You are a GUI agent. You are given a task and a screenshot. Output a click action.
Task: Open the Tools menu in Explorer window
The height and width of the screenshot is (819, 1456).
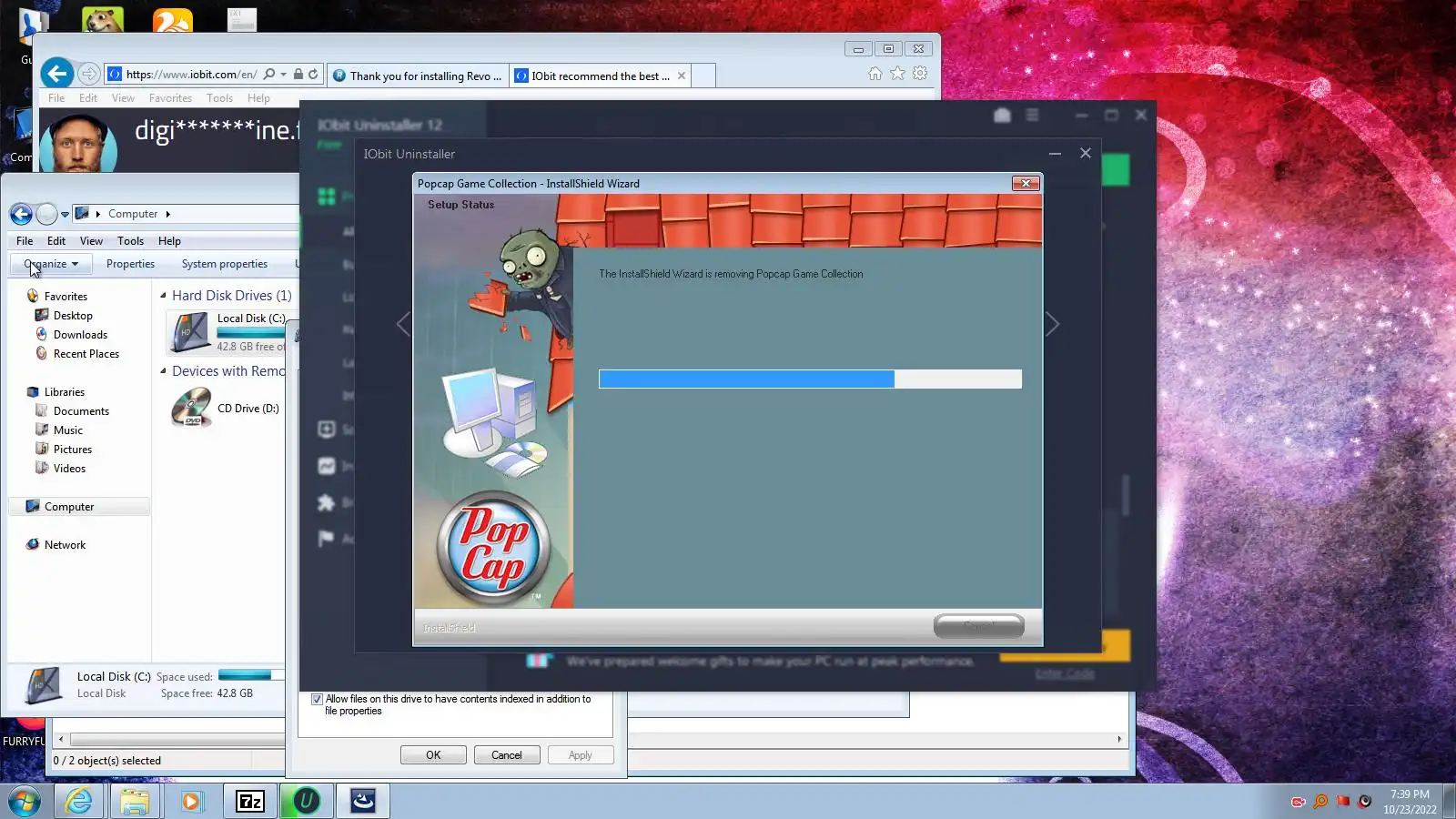click(130, 241)
